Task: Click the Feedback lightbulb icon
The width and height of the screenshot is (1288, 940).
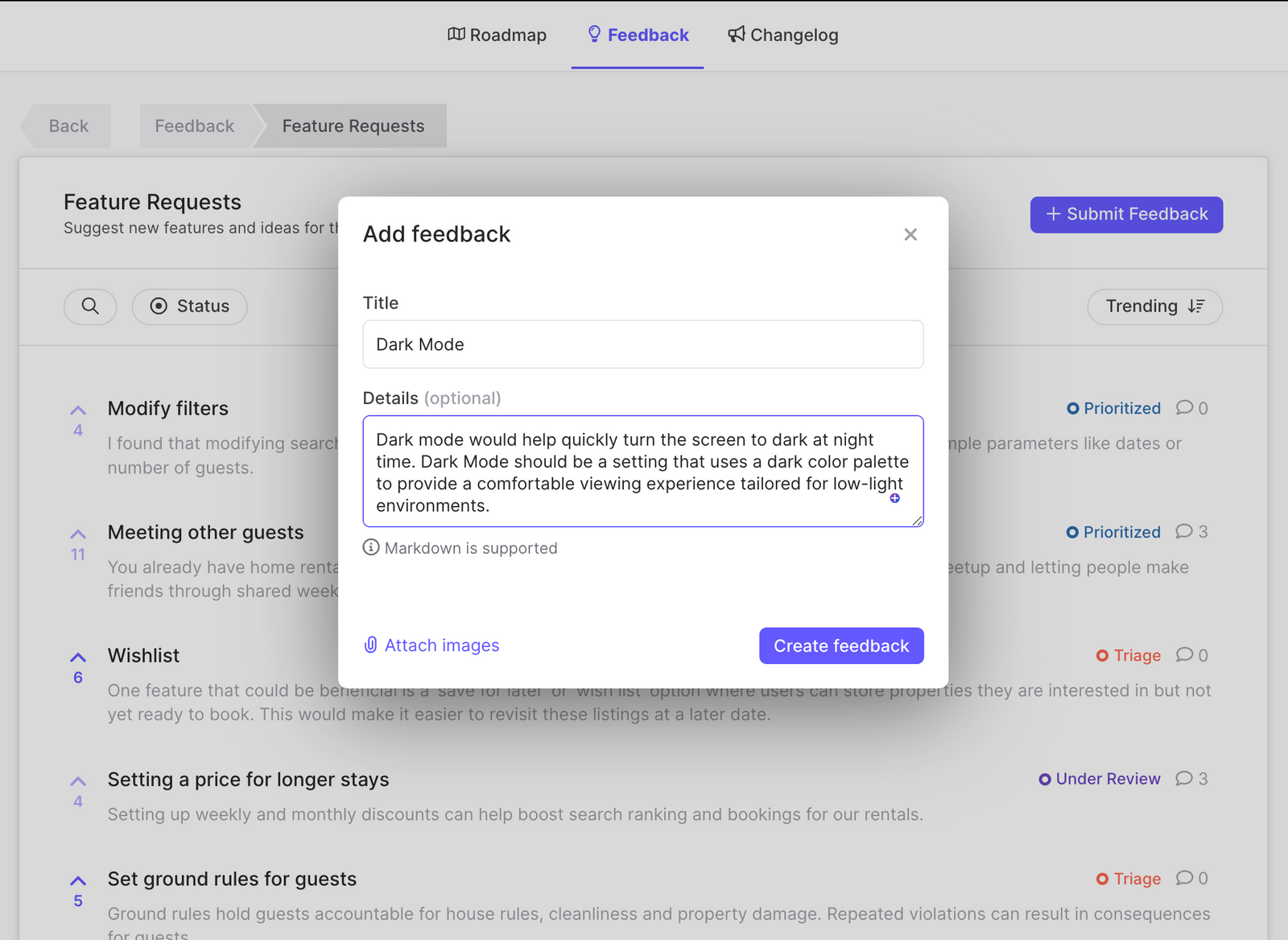Action: tap(593, 35)
